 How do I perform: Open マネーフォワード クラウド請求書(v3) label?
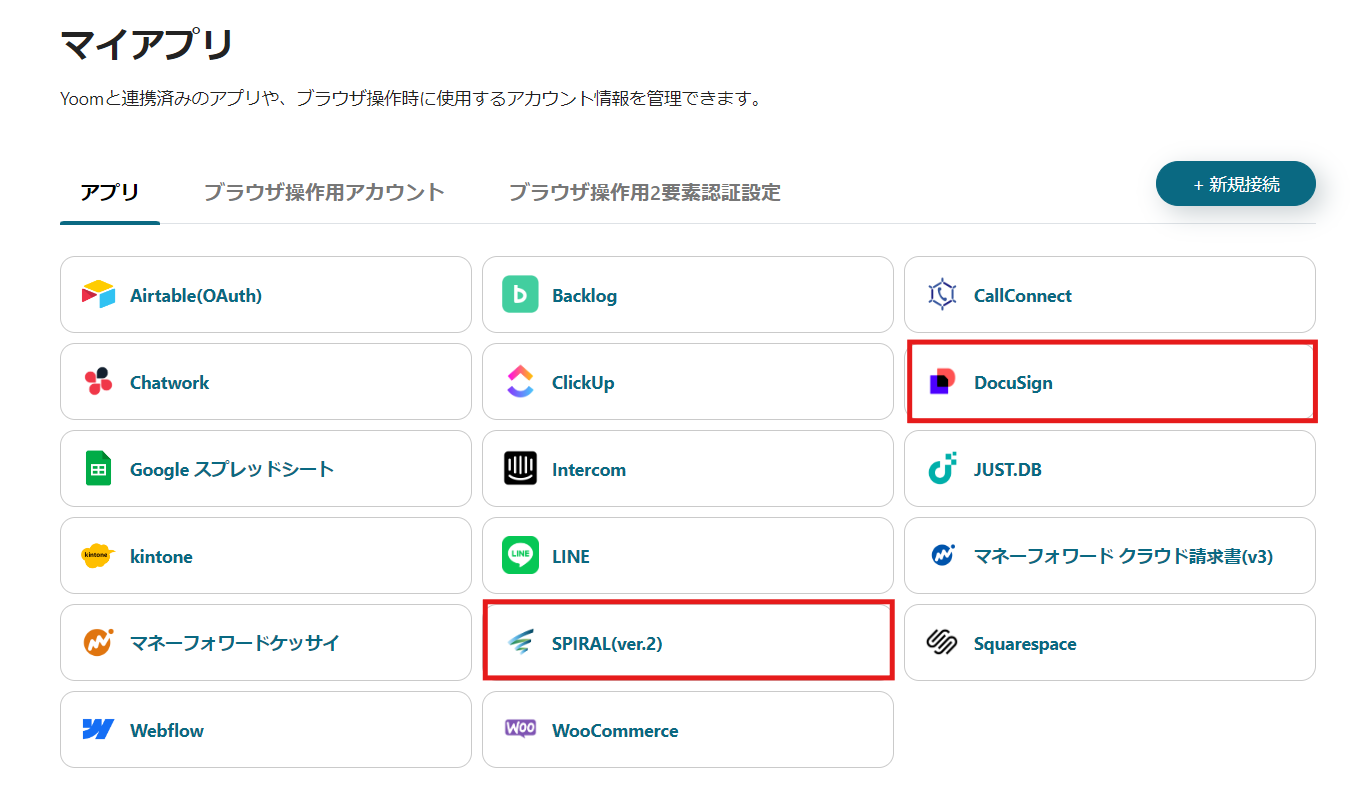pyautogui.click(x=1123, y=557)
